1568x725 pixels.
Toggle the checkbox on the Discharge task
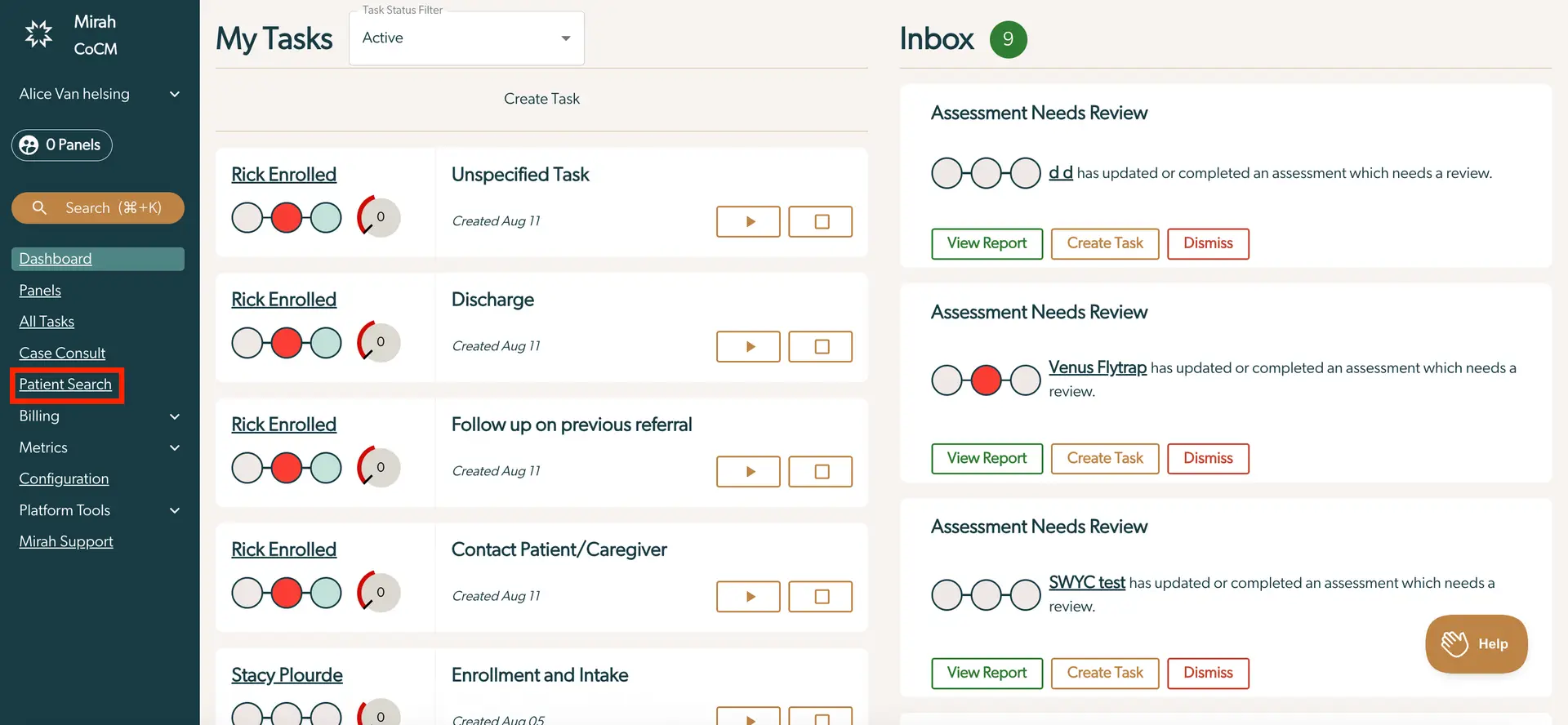point(820,346)
